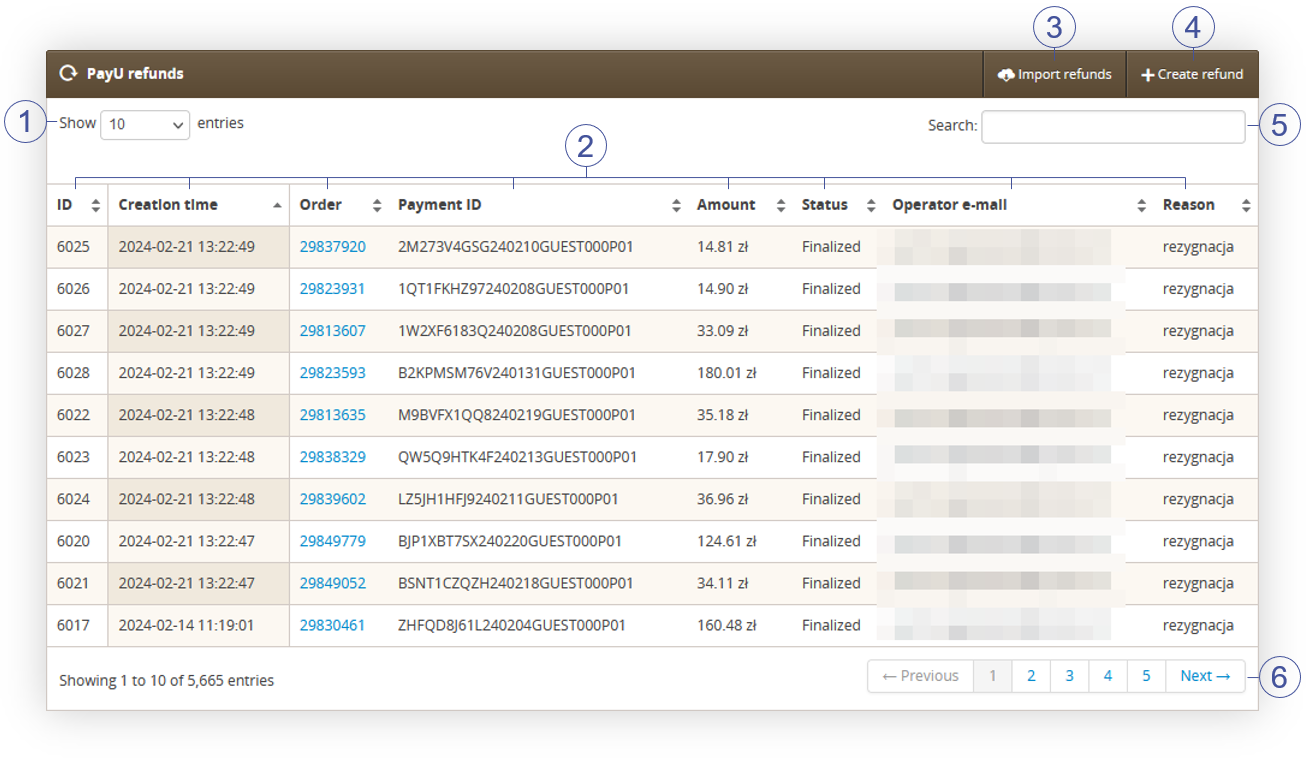Click payment ID ZHFQD8J61L240204GUEST000P01
1308x765 pixels.
pos(512,625)
